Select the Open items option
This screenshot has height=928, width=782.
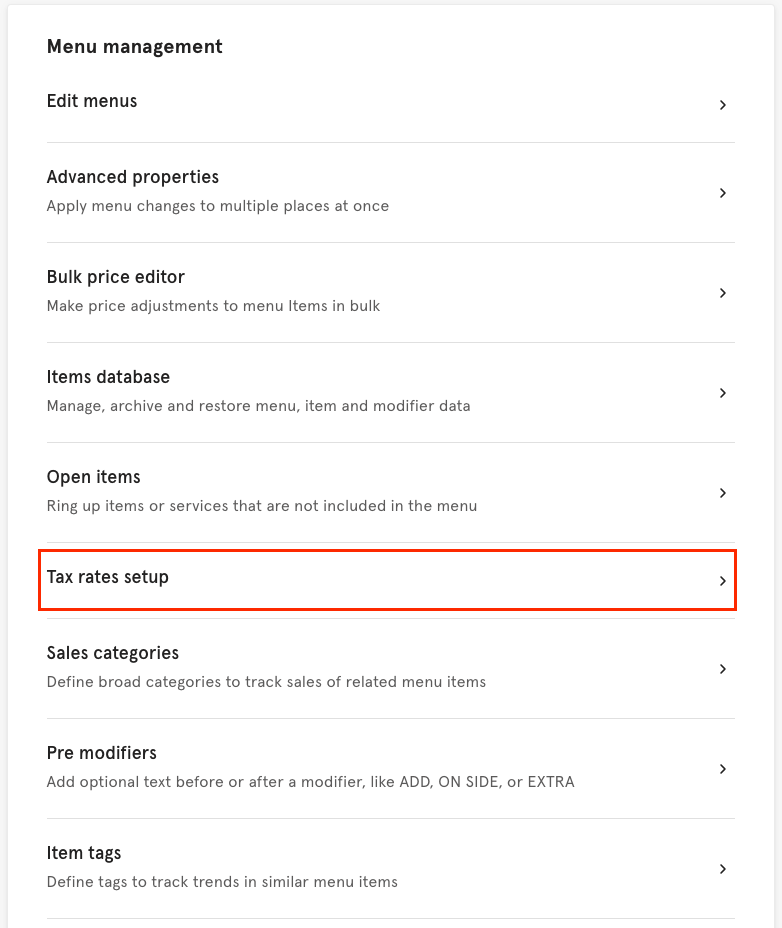click(x=94, y=477)
